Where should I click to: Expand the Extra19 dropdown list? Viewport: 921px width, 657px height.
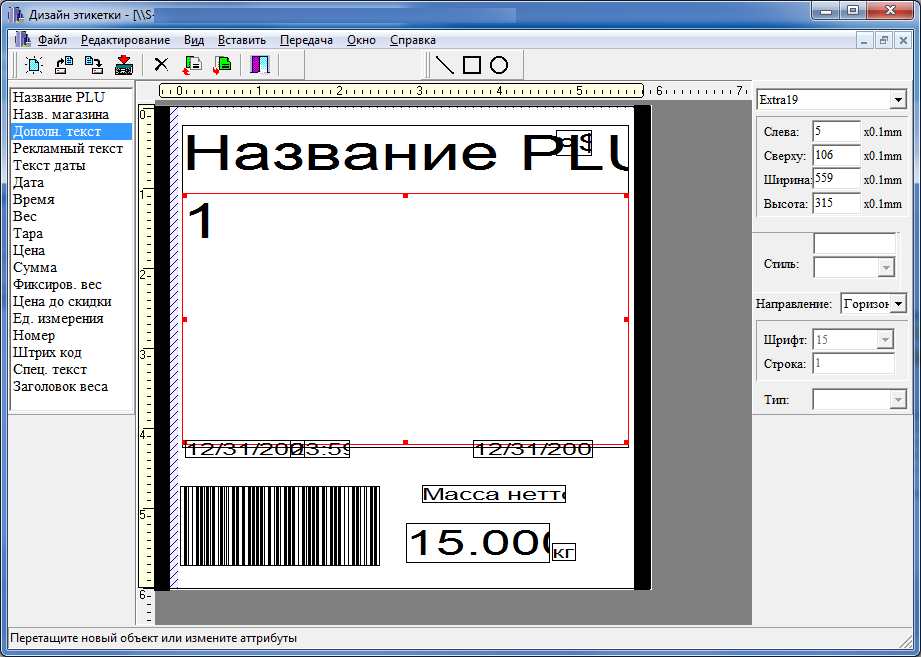click(897, 100)
